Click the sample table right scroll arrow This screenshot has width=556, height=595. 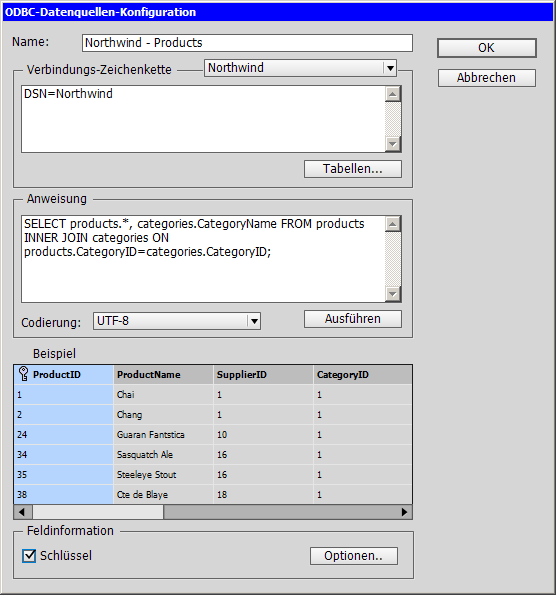click(404, 512)
